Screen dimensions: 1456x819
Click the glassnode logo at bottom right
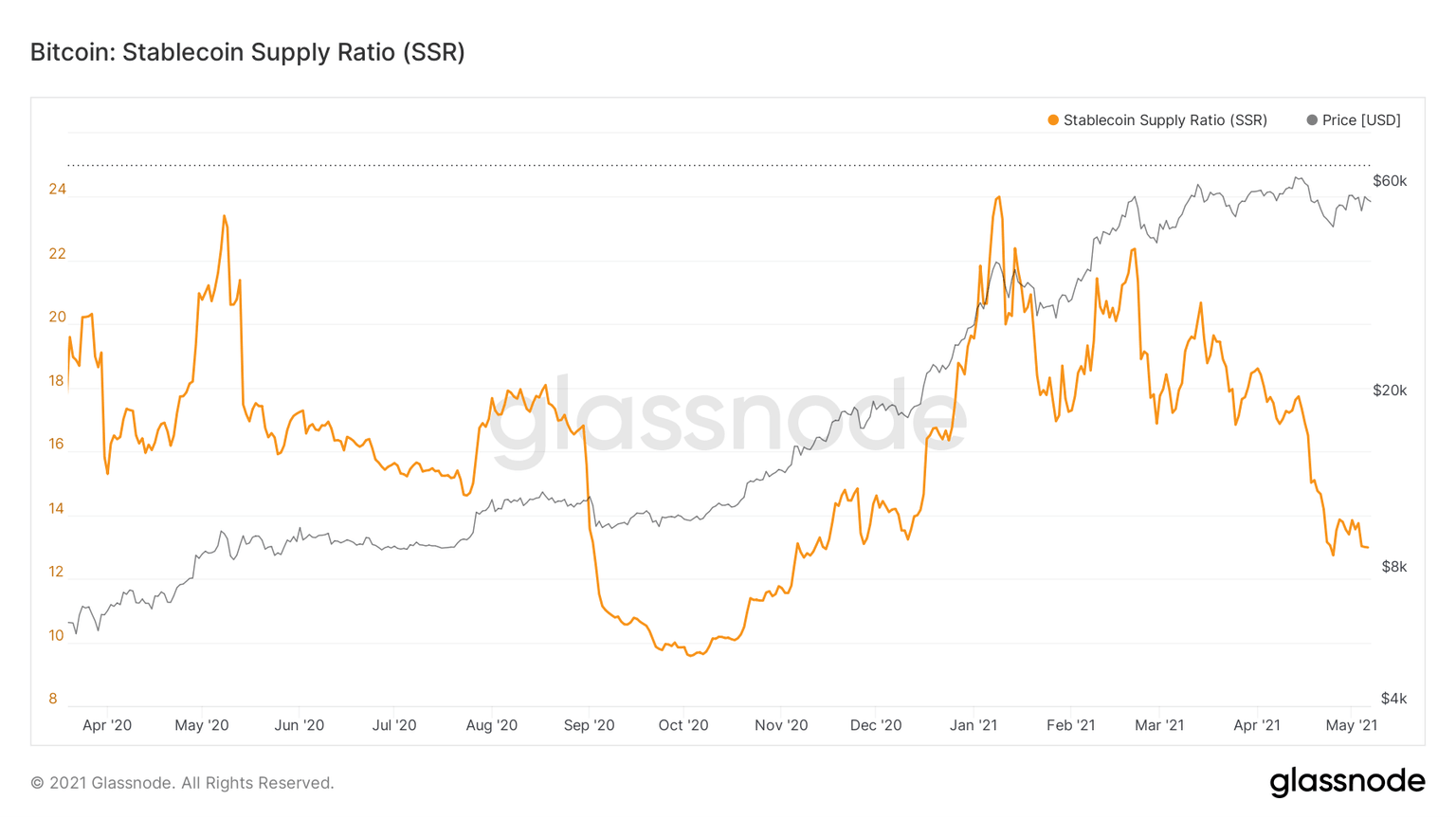(1347, 781)
